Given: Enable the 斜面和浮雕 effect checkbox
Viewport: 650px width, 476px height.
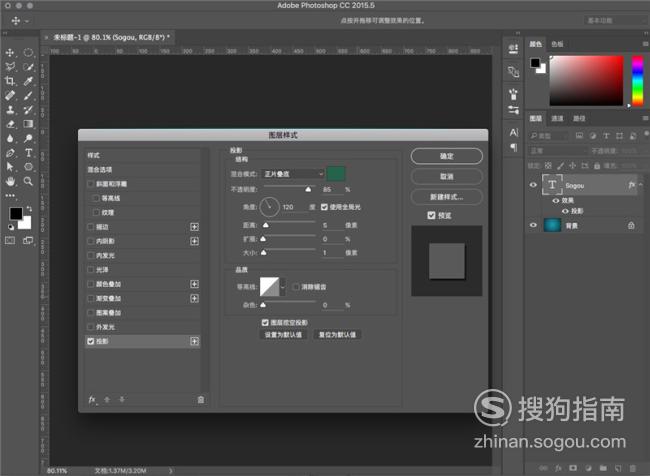Looking at the screenshot, I should point(90,184).
